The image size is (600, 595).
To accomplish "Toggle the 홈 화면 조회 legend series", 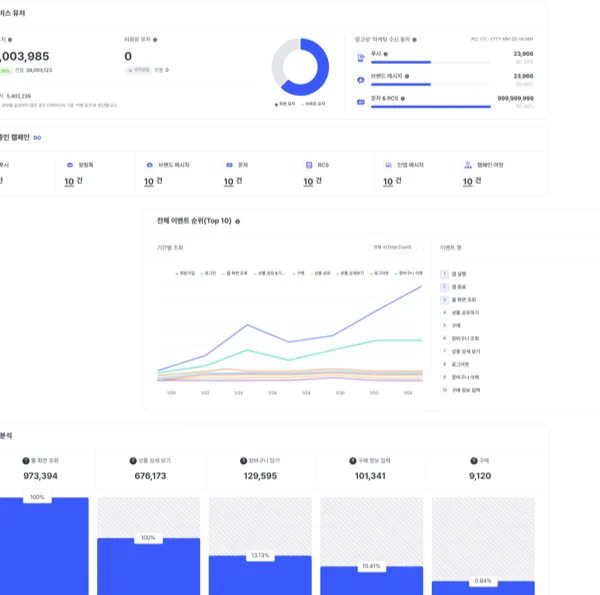I will 235,273.
